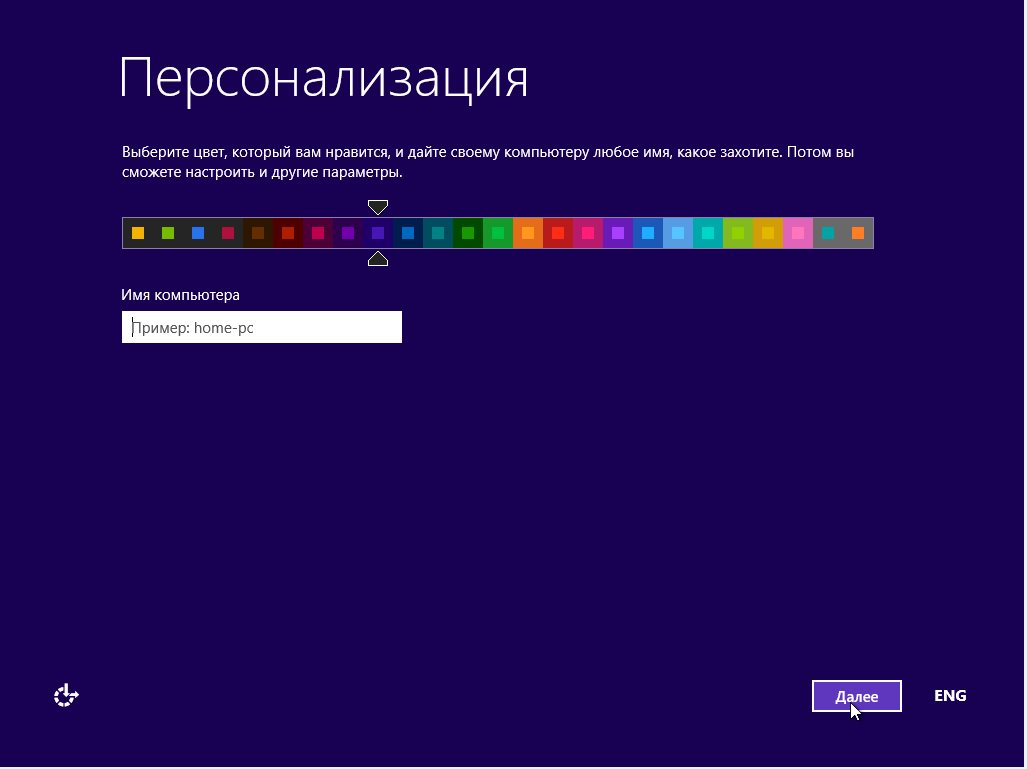
Task: Pick the yellow swatch on dark gray
Action: pyautogui.click(x=138, y=234)
